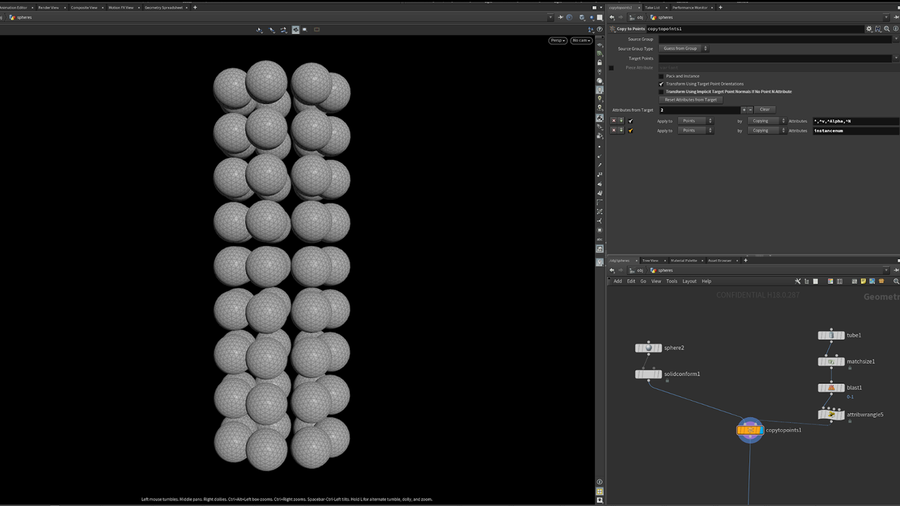This screenshot has height=506, width=900.
Task: Enable the Pack and Instance checkbox
Action: pyautogui.click(x=661, y=76)
